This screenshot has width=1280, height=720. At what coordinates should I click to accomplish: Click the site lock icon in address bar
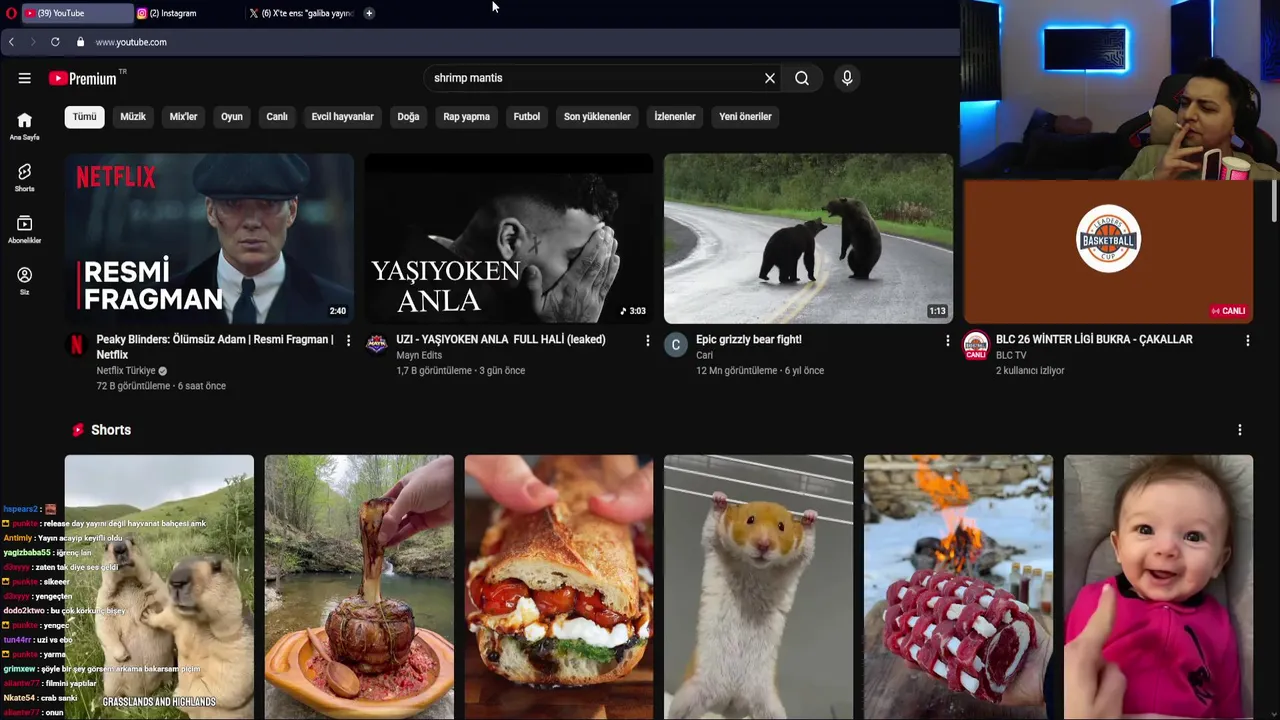pos(80,42)
